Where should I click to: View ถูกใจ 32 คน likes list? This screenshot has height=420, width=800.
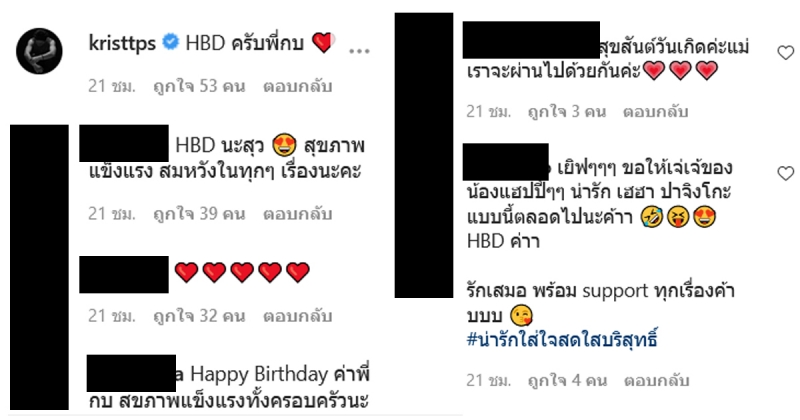pos(199,316)
